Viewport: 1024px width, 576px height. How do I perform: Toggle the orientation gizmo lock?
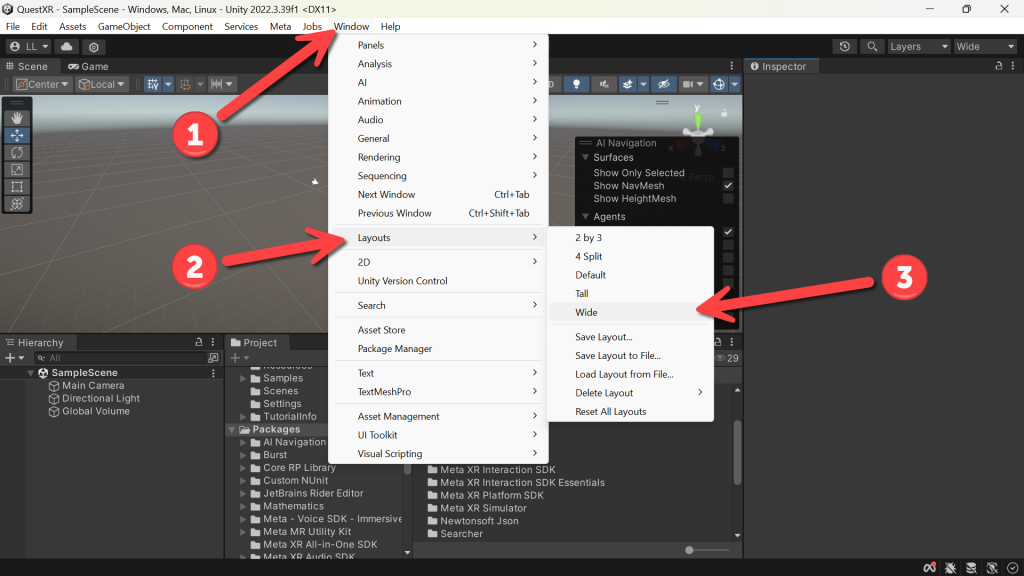click(724, 114)
